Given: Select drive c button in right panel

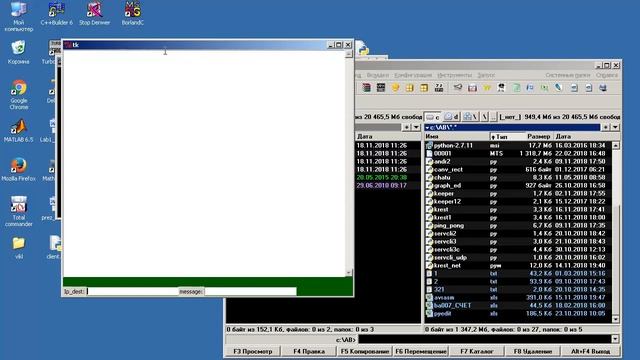Looking at the screenshot, I should click(x=432, y=117).
